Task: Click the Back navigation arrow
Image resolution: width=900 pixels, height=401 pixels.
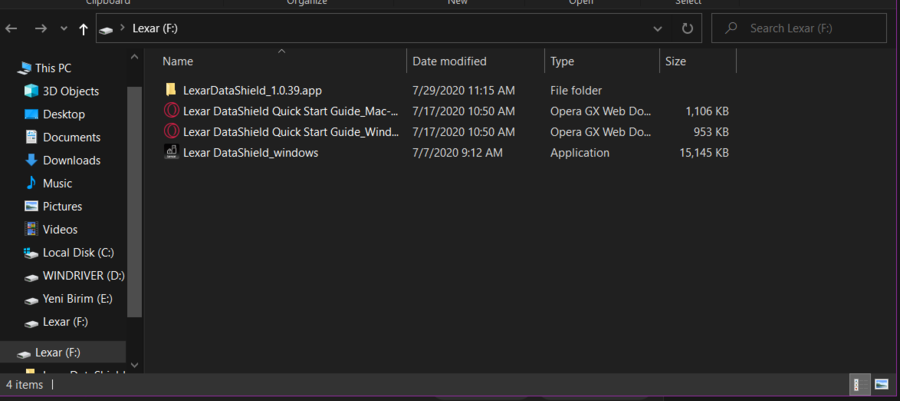Action: tap(13, 30)
